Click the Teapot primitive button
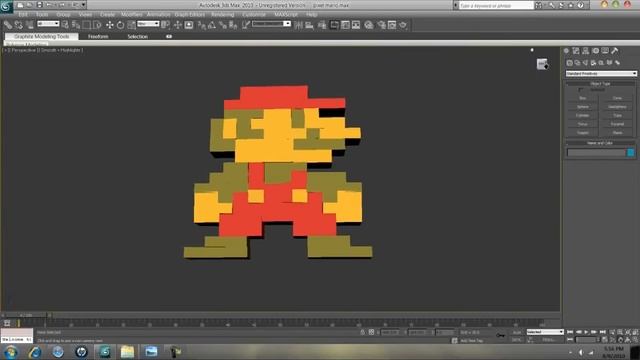Image resolution: width=640 pixels, height=360 pixels. pos(583,132)
